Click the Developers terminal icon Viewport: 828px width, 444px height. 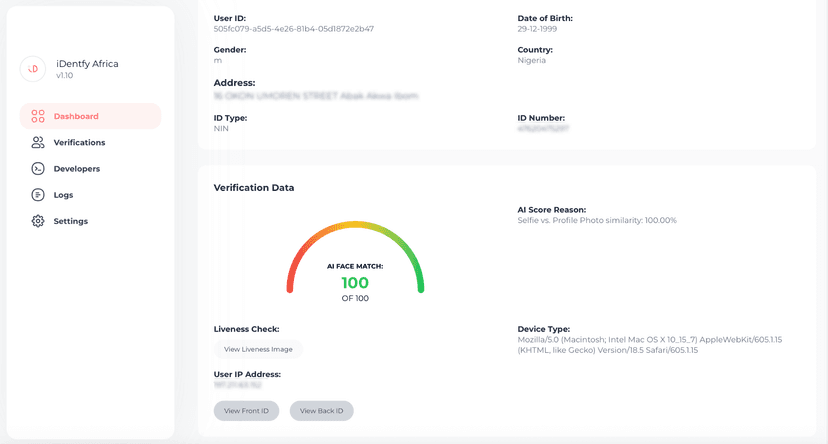(38, 168)
